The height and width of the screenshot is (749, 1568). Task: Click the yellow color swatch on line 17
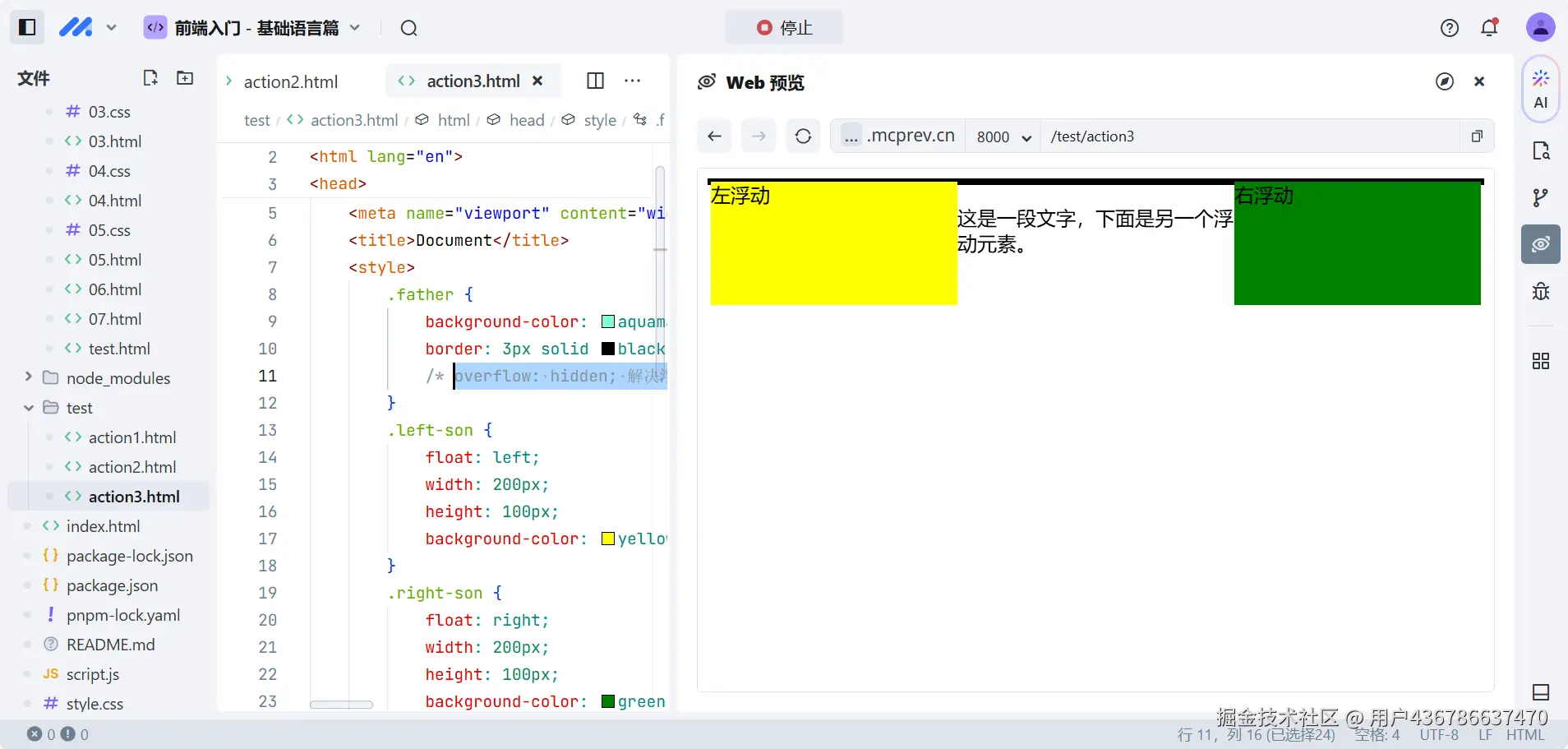(608, 539)
